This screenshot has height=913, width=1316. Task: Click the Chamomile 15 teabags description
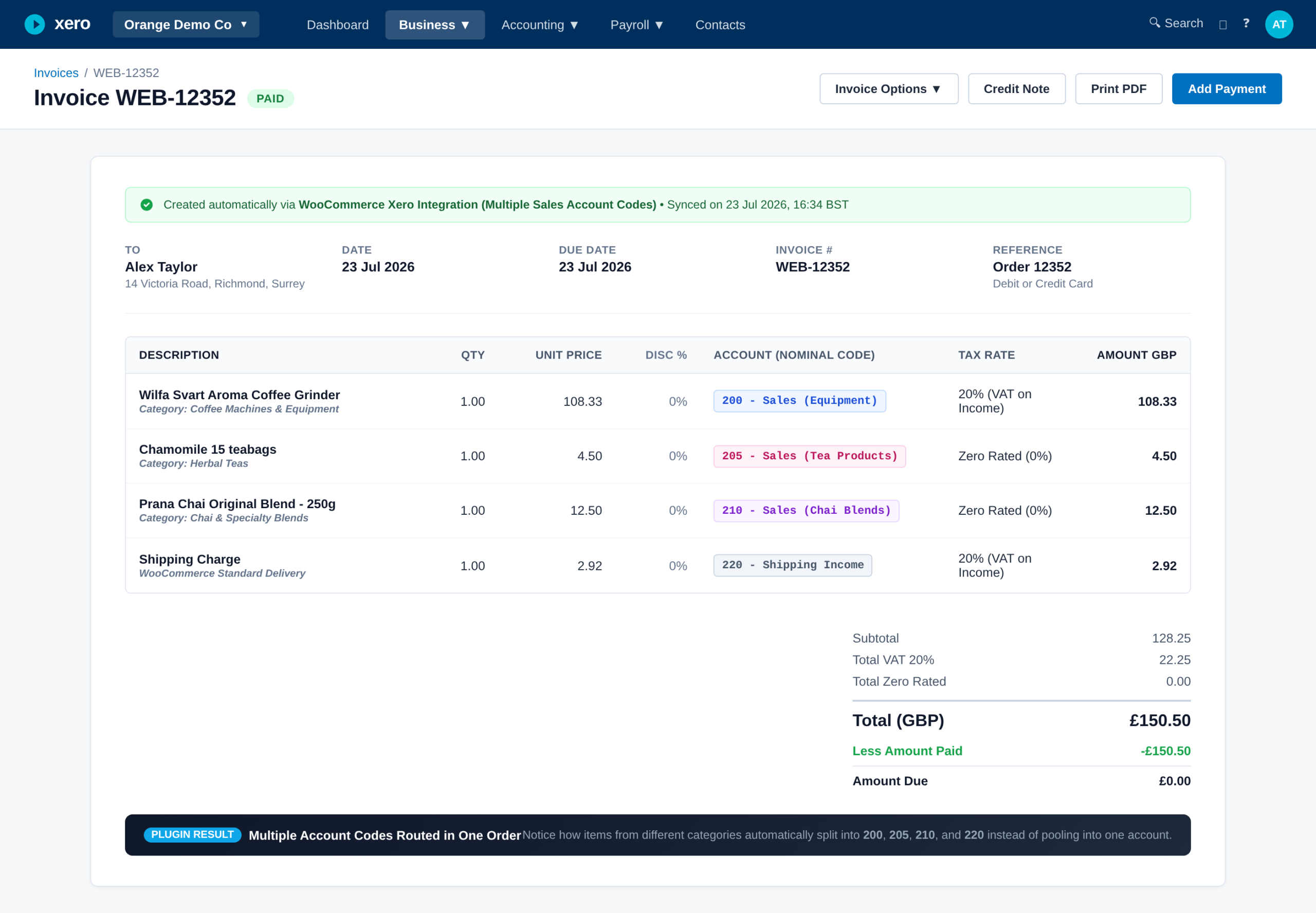pyautogui.click(x=208, y=449)
